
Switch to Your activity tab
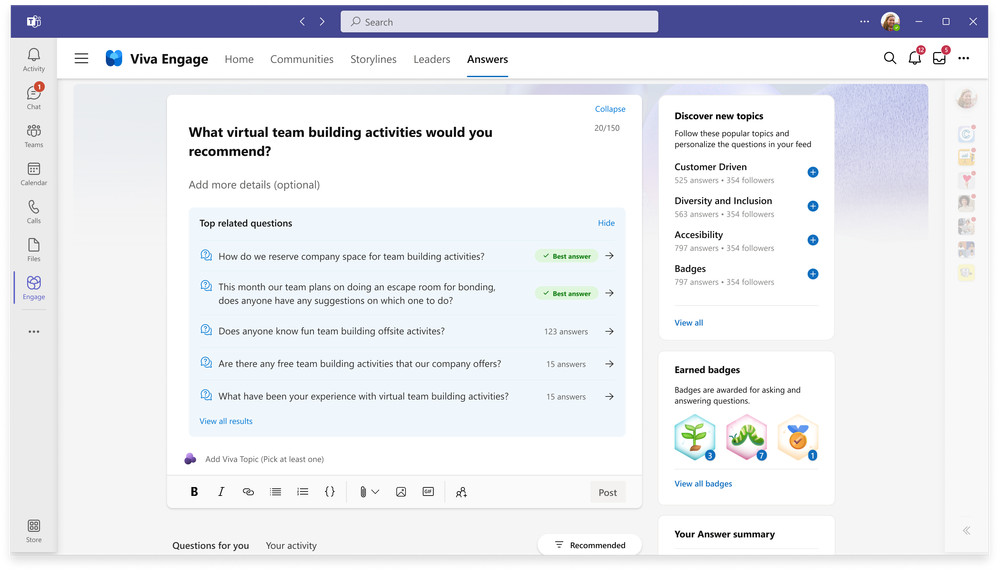[x=291, y=546]
